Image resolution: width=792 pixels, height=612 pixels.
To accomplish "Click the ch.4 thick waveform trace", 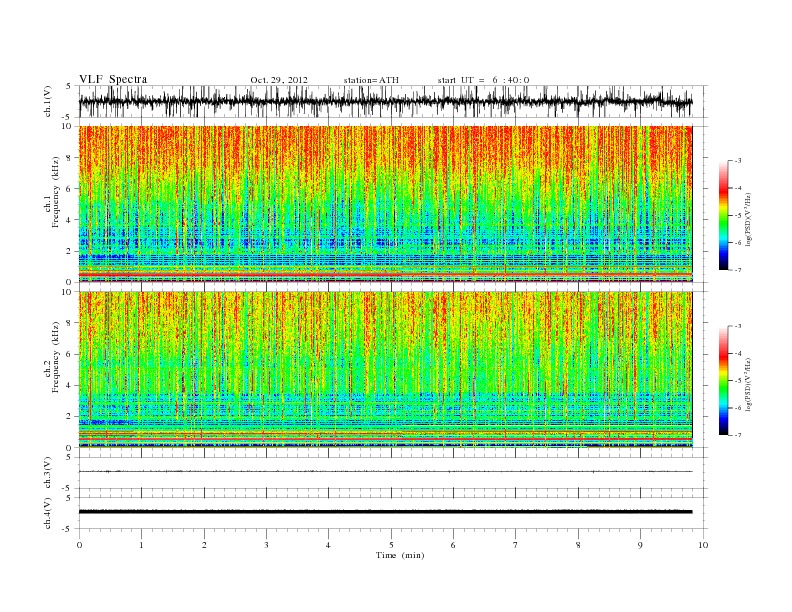I will point(385,512).
